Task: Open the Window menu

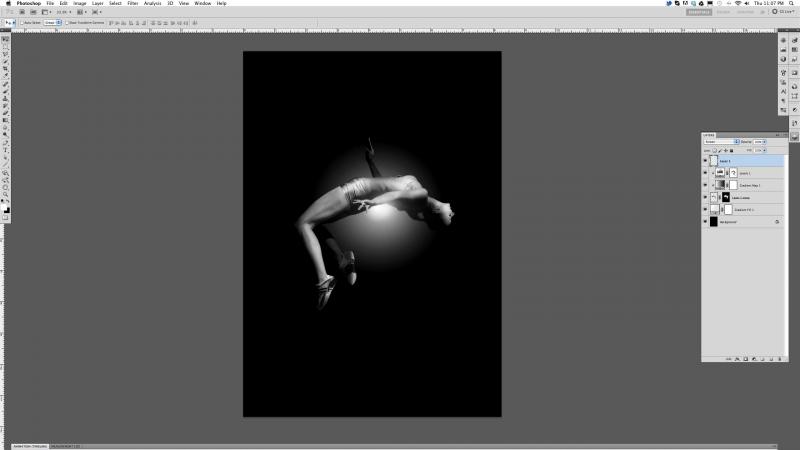Action: (202, 3)
